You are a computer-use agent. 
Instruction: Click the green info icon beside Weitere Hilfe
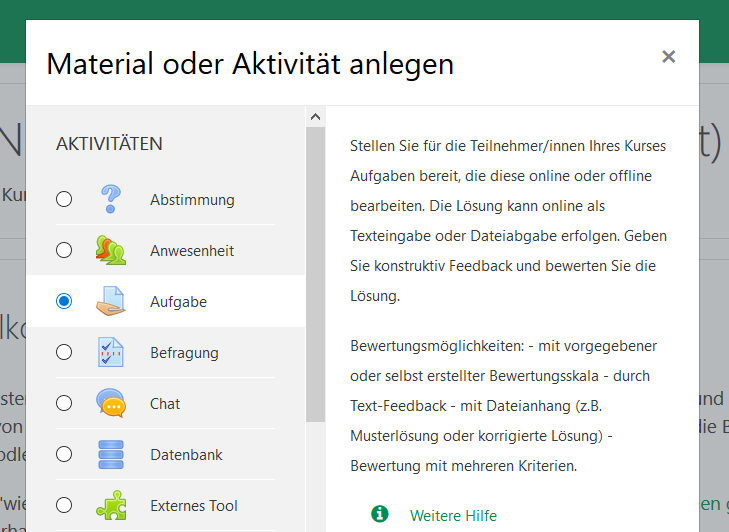click(380, 514)
